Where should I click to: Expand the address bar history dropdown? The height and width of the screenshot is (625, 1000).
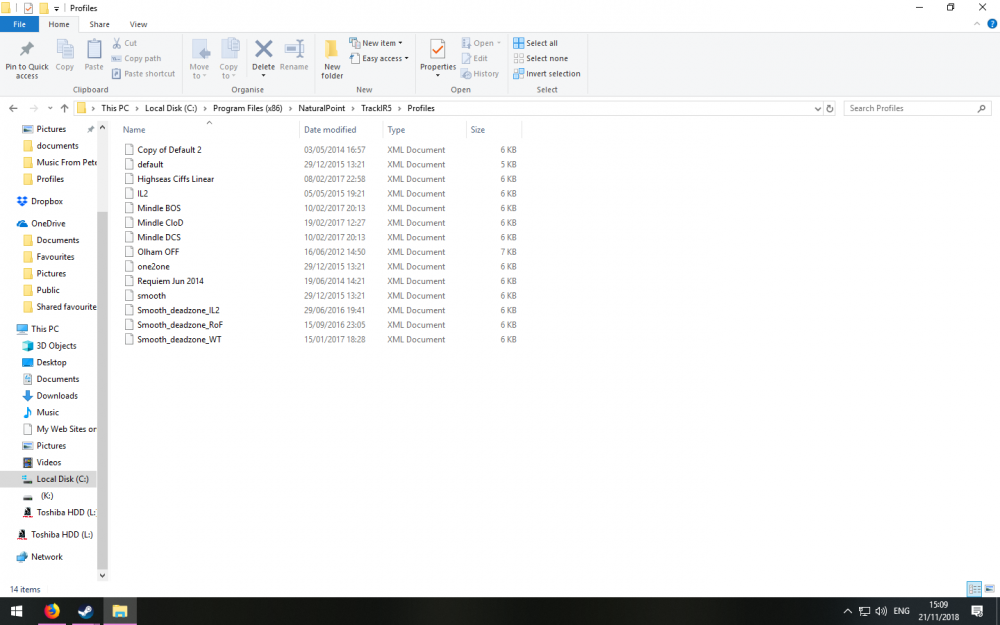tap(817, 108)
